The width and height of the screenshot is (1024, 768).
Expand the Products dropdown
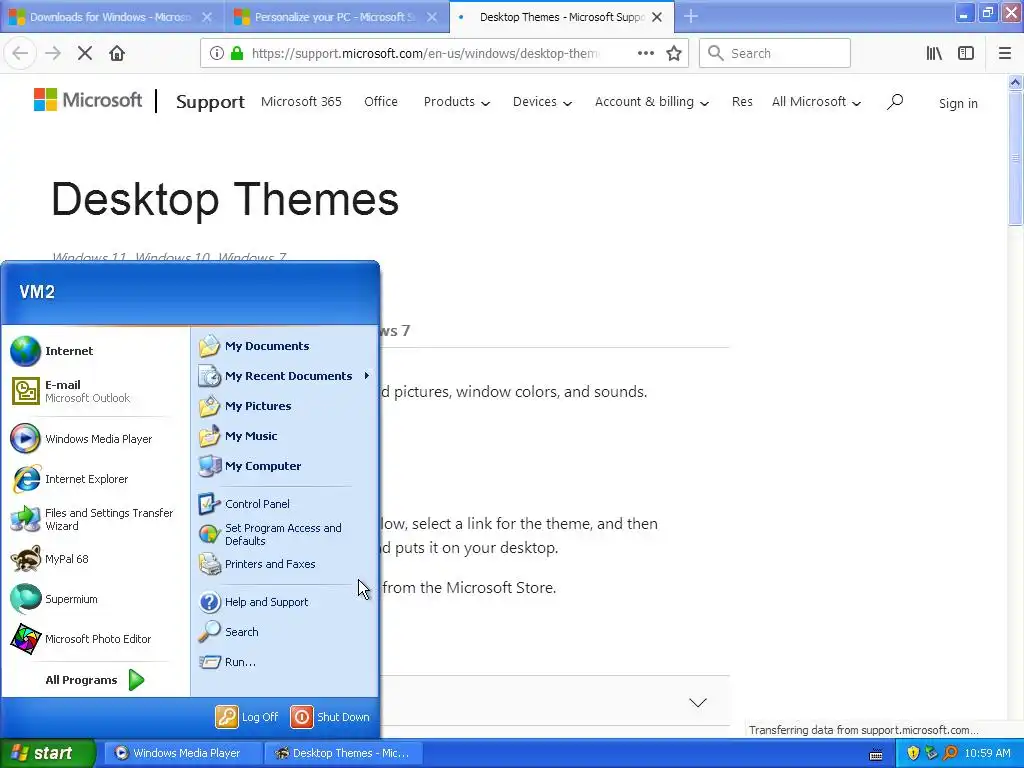(456, 102)
